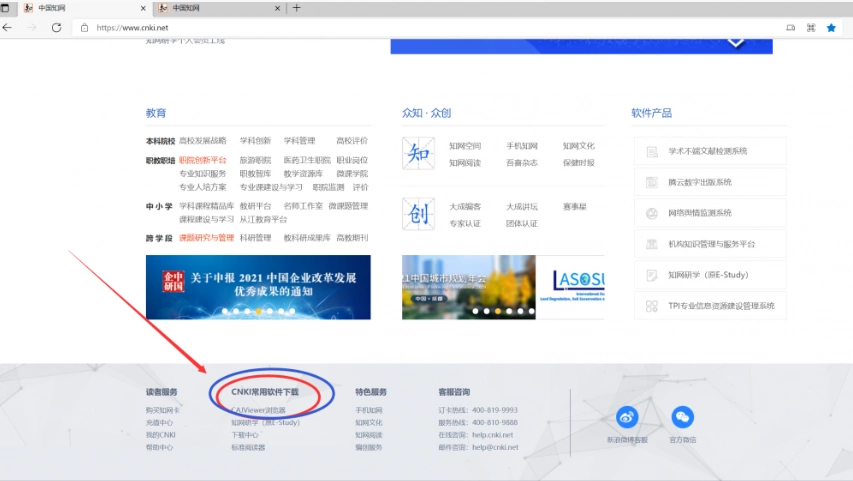This screenshot has width=853, height=481.
Task: Open TPI专业信息资源建设管理系统 link
Action: [x=721, y=306]
